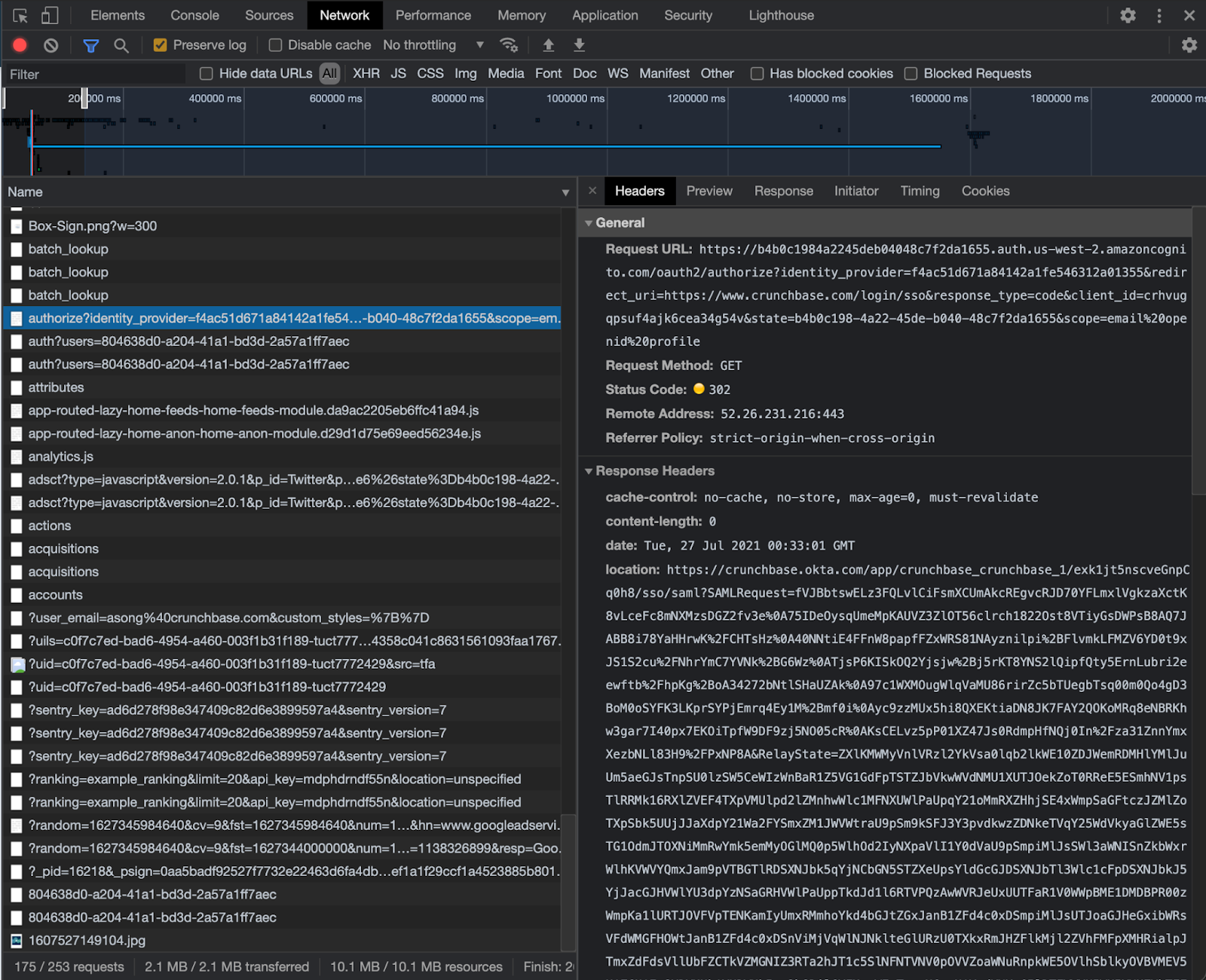
Task: Open network settings gear icon
Action: [x=1189, y=45]
